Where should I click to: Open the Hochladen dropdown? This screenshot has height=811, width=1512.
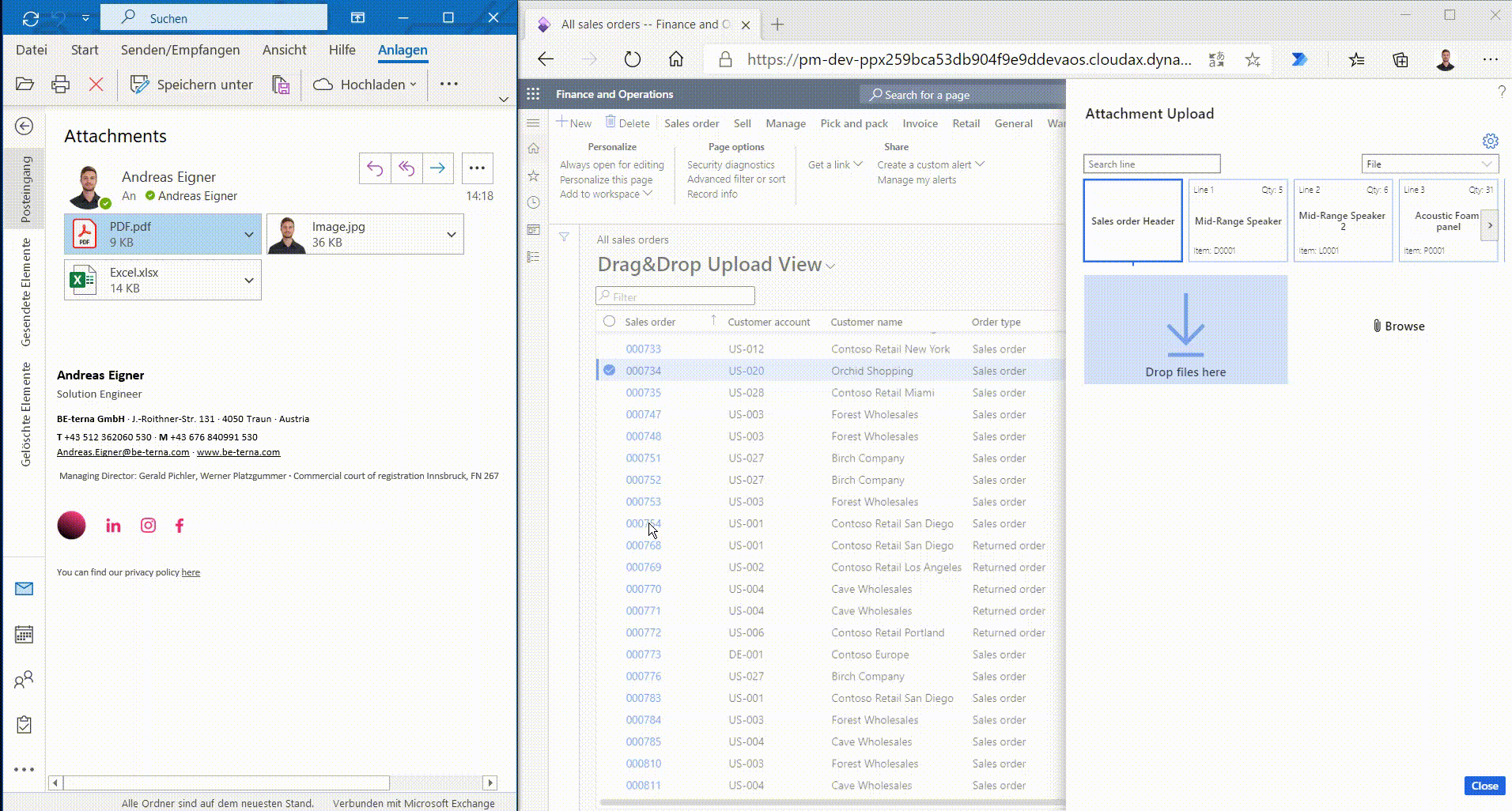pos(365,84)
